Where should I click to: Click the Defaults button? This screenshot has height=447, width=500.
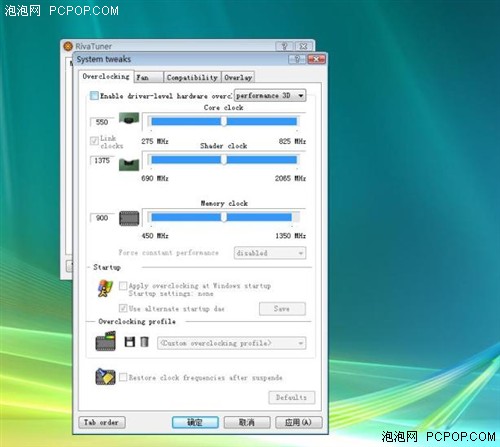click(x=292, y=397)
